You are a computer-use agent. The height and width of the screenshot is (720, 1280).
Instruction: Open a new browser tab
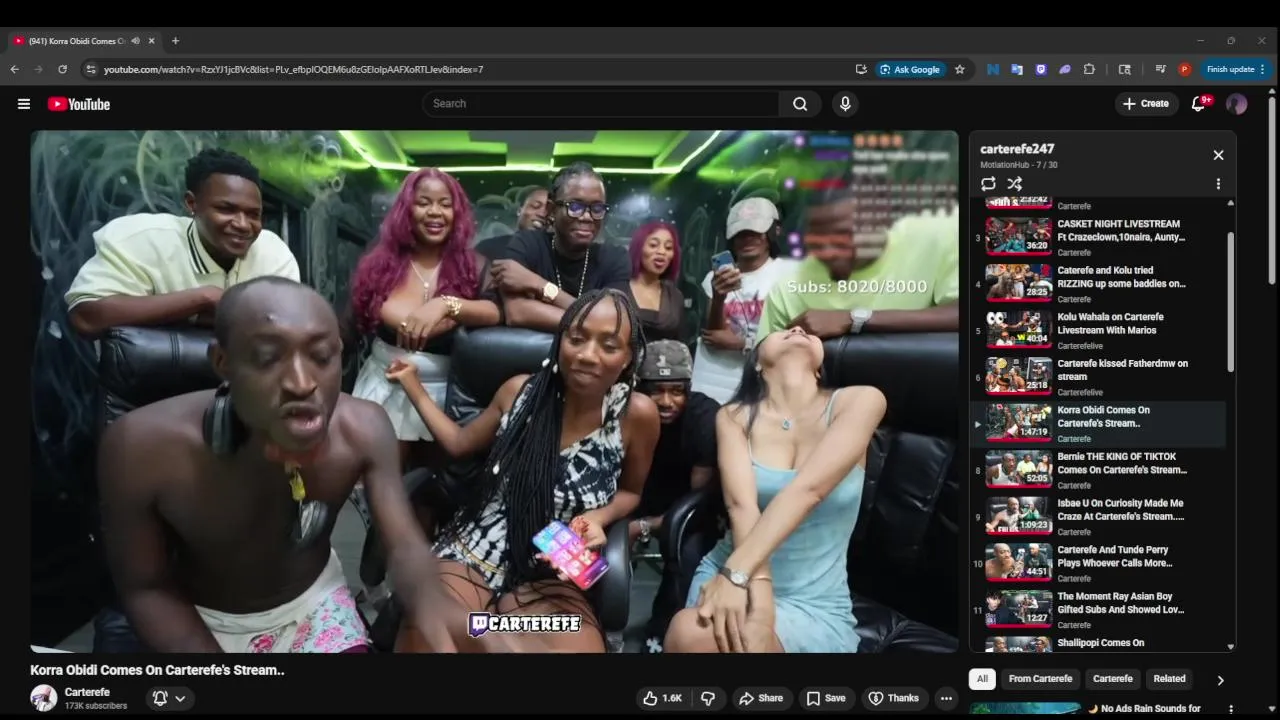coord(175,41)
